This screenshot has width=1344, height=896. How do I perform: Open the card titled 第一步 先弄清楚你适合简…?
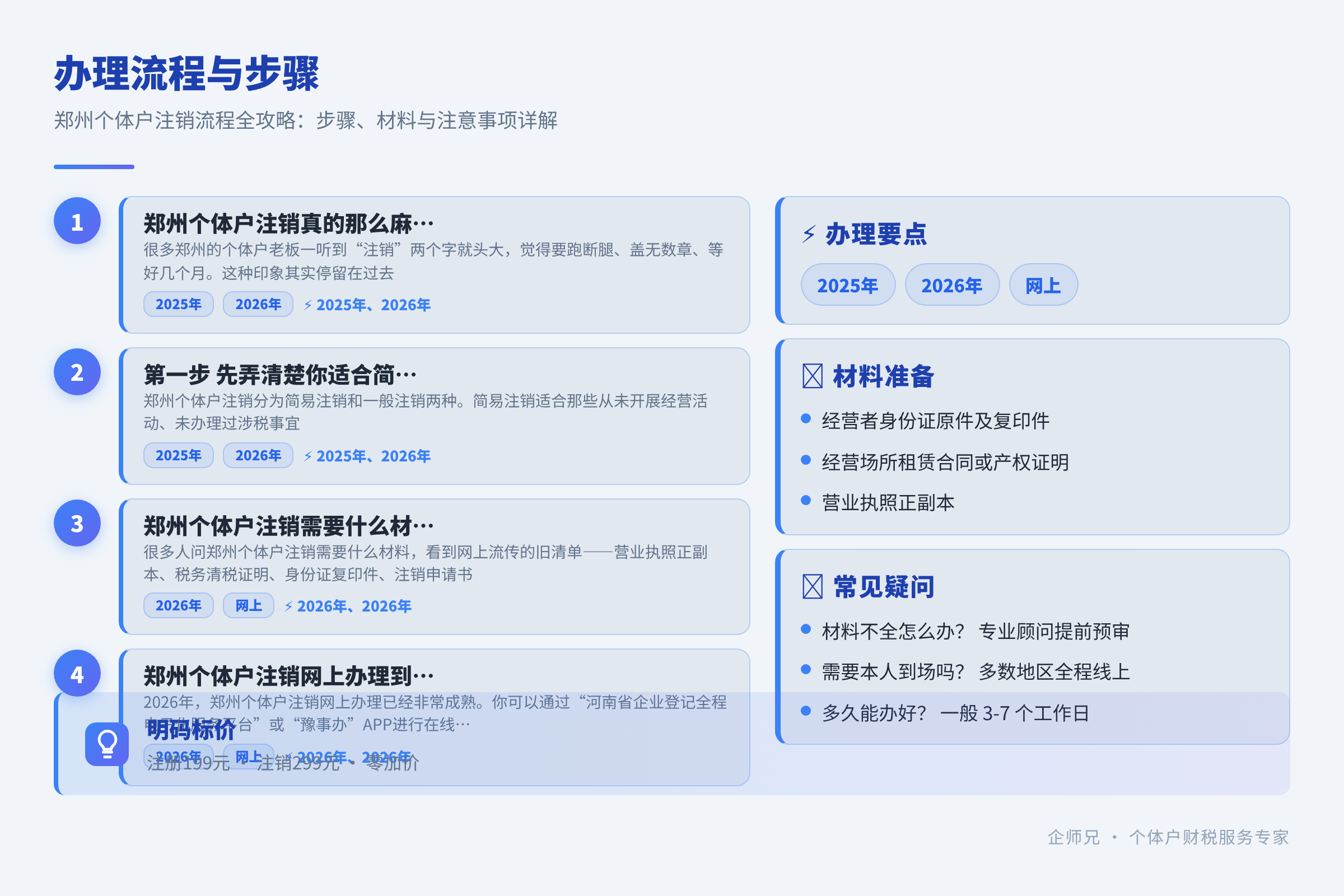(x=435, y=416)
